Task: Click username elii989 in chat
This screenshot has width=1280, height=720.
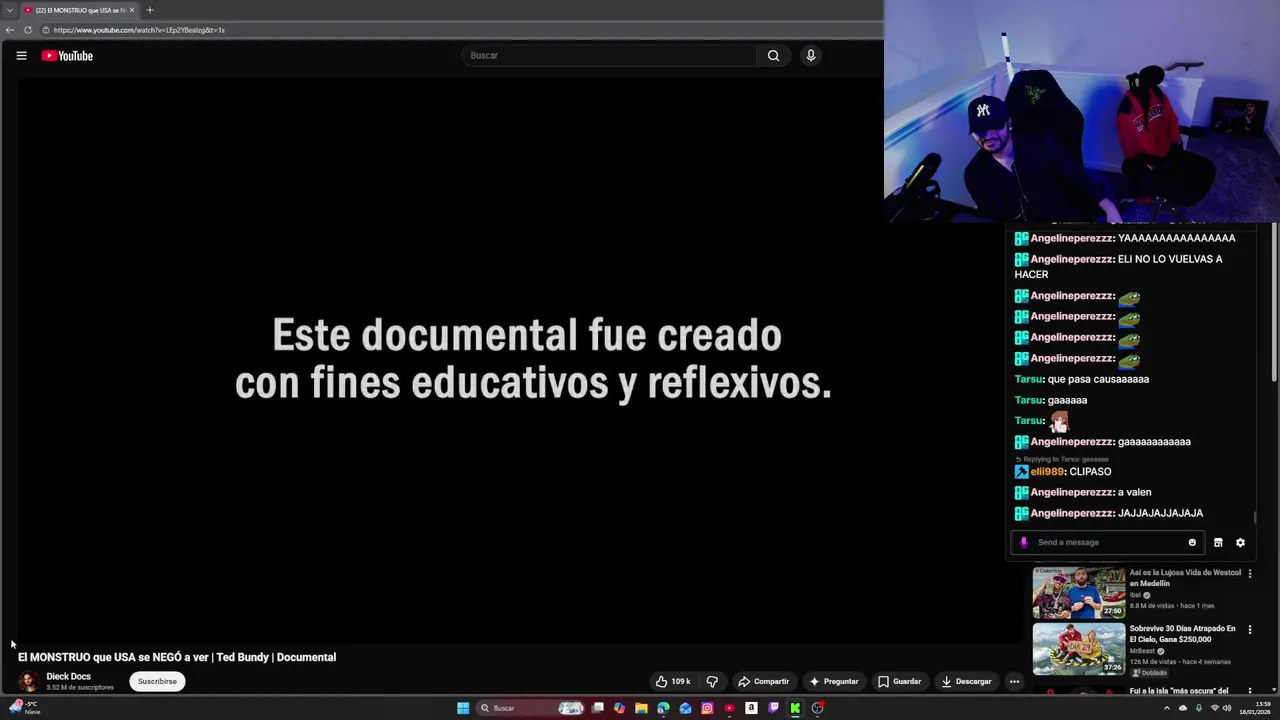Action: (1047, 472)
